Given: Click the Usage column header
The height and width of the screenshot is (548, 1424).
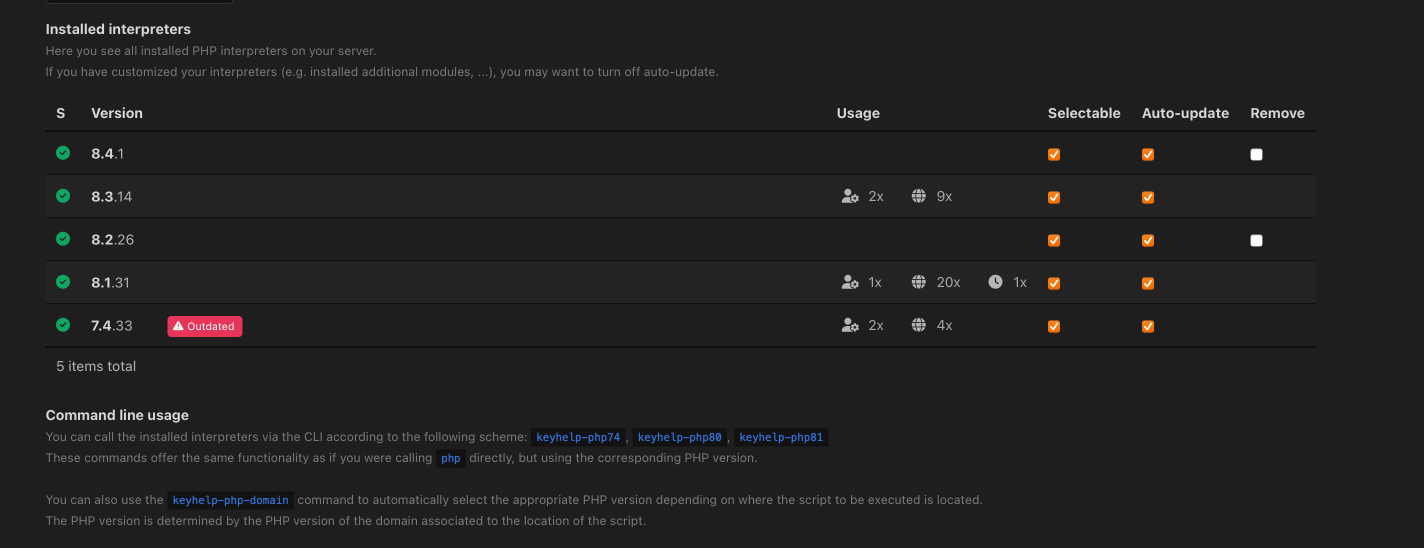Looking at the screenshot, I should point(858,113).
